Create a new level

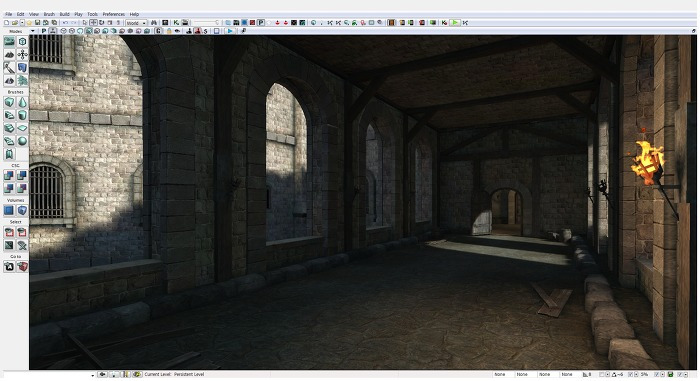point(7,23)
